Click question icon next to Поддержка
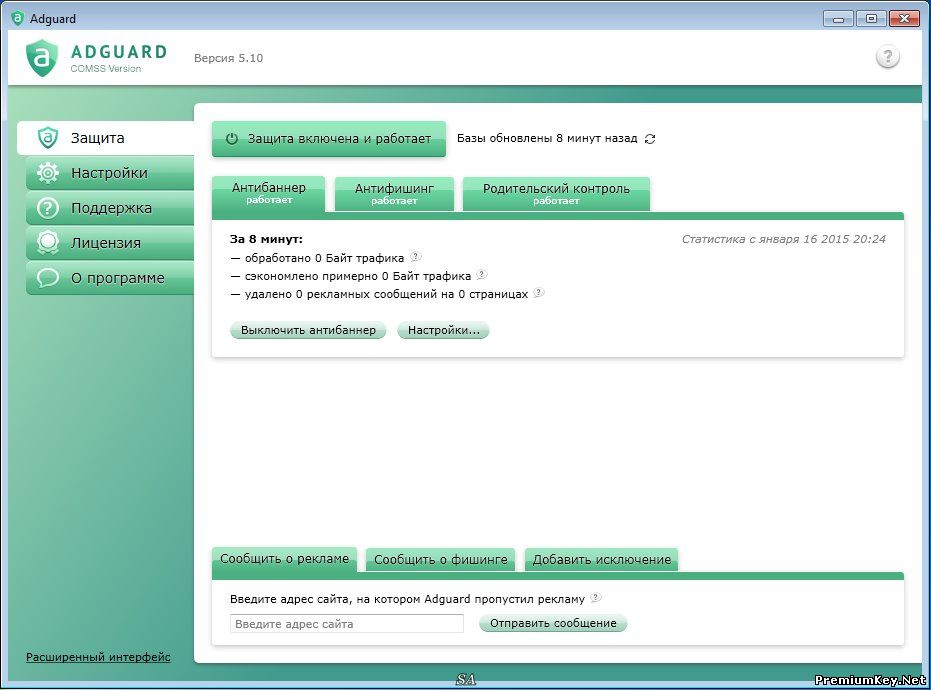 point(48,208)
